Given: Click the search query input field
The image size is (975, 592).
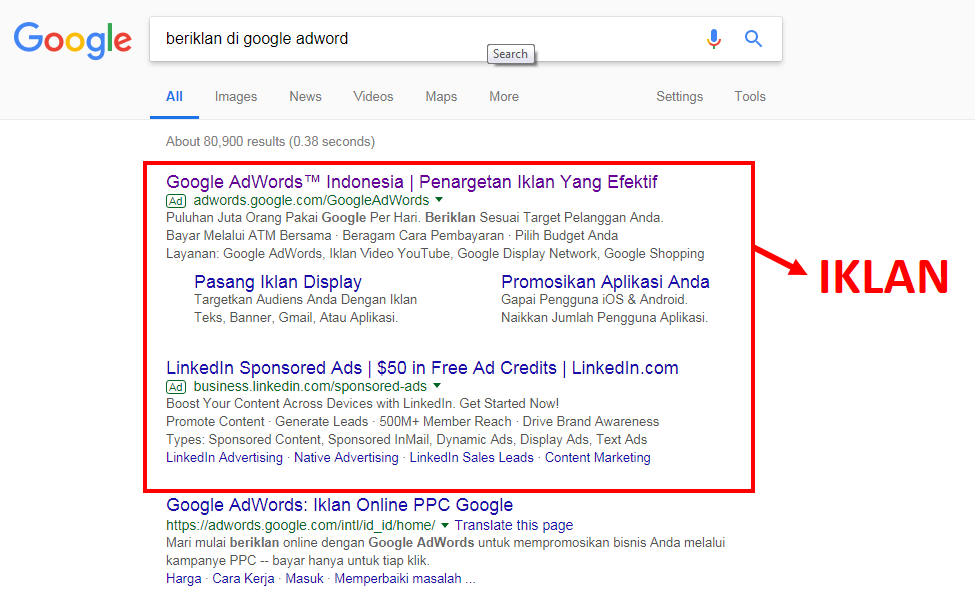Looking at the screenshot, I should coord(420,39).
